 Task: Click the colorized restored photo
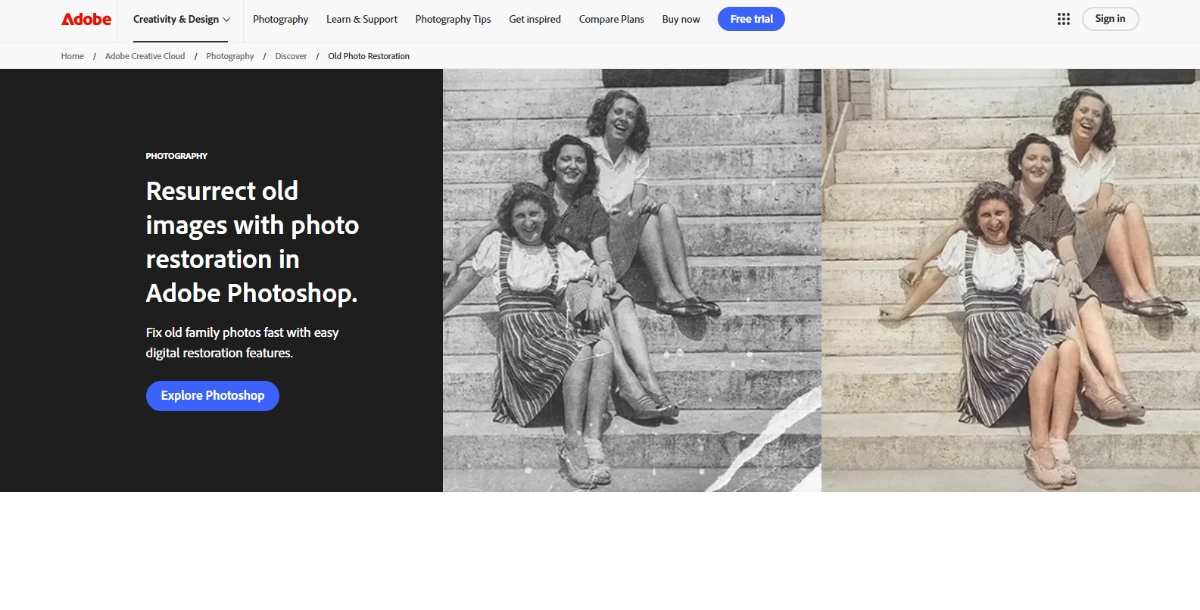point(1011,280)
